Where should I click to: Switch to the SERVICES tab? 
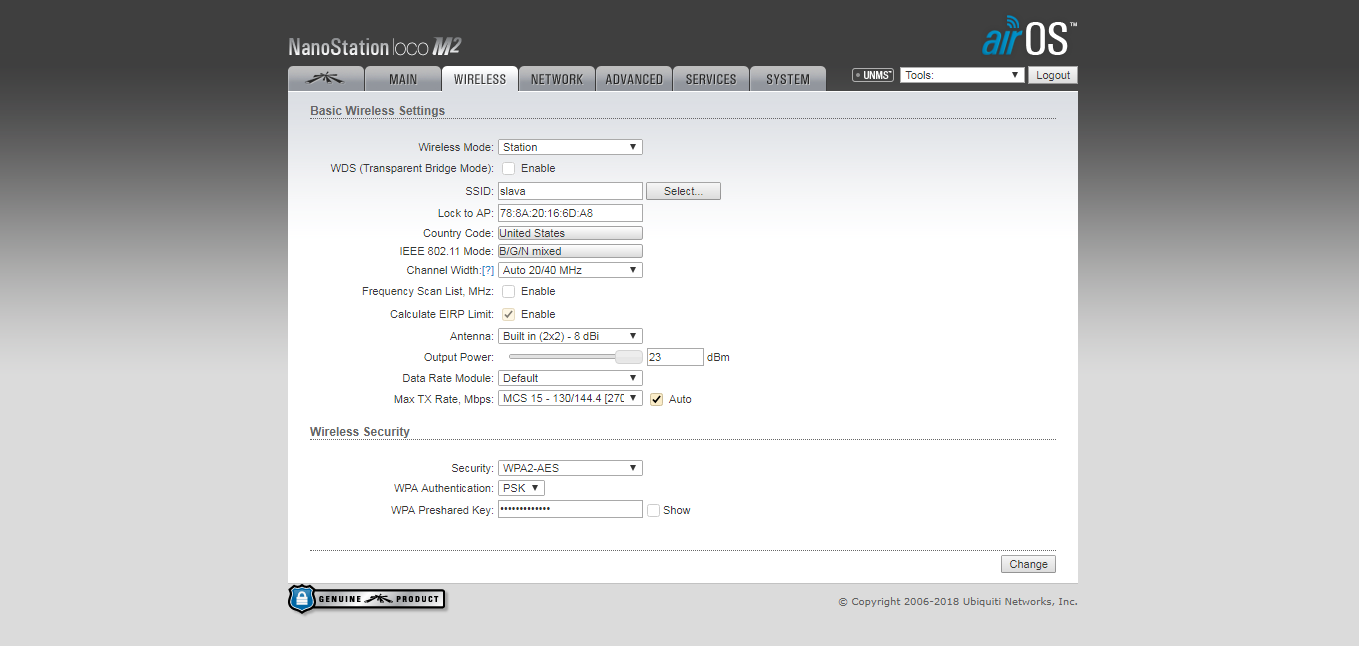pos(711,79)
